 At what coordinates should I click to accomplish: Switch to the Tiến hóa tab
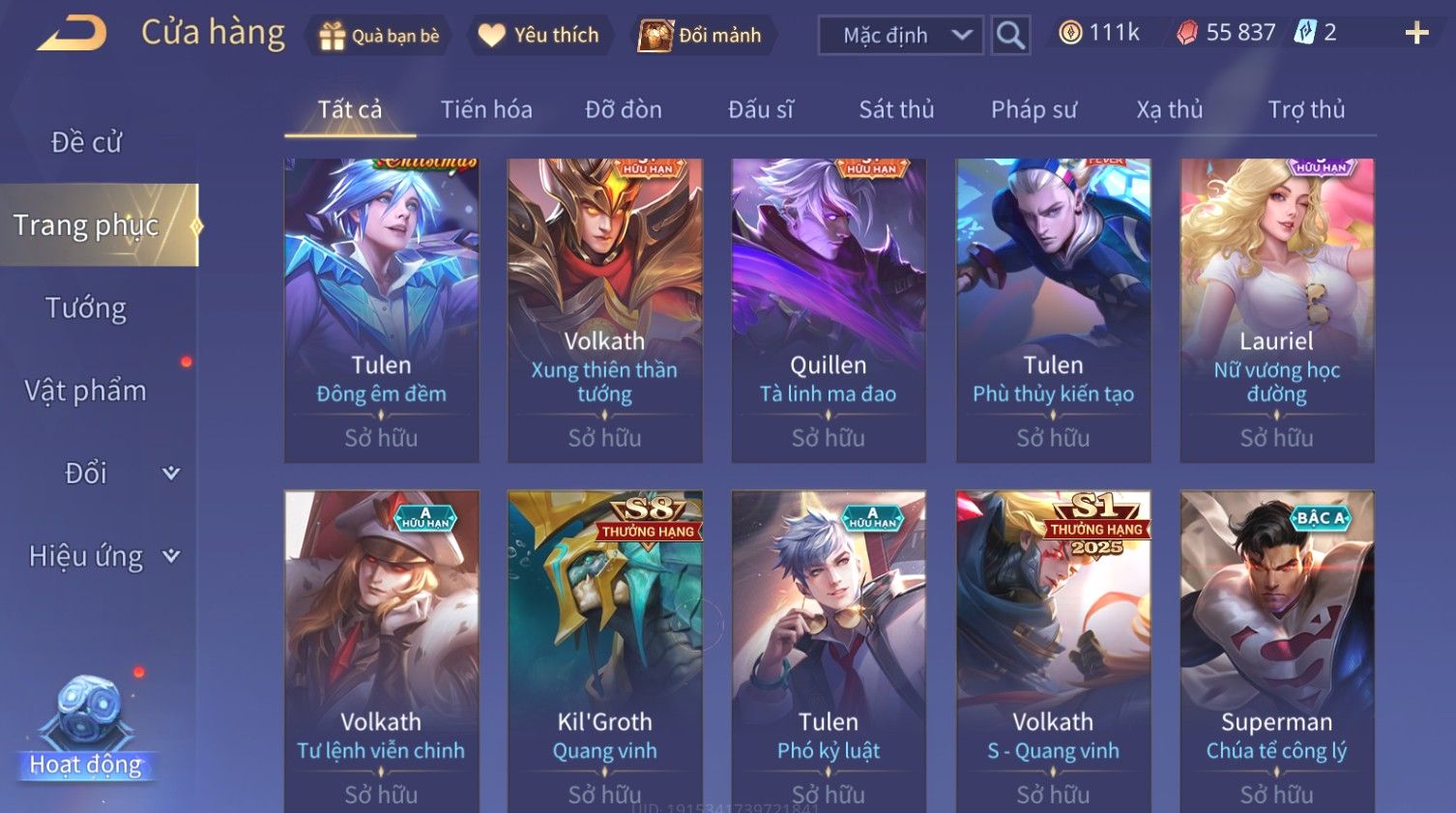[x=486, y=110]
